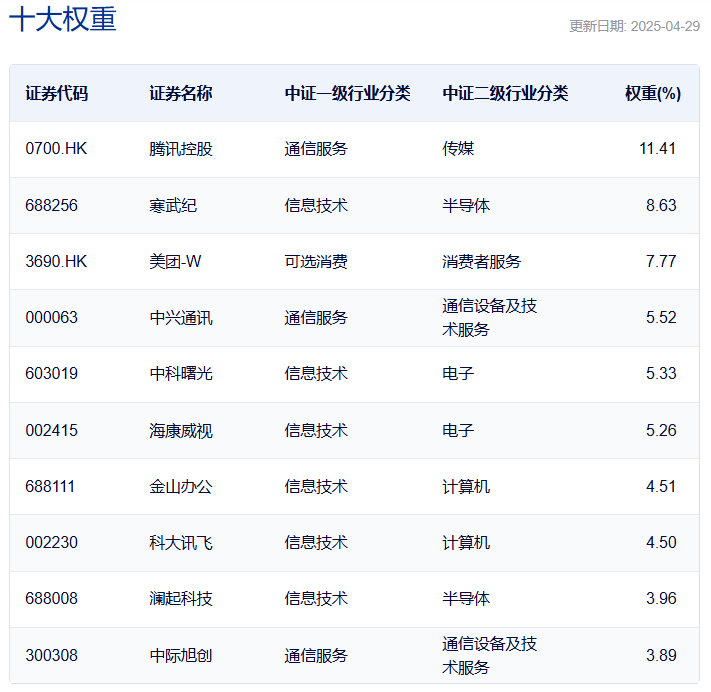Image resolution: width=711 pixels, height=692 pixels.
Task: Select stock code 603019
Action: 52,374
